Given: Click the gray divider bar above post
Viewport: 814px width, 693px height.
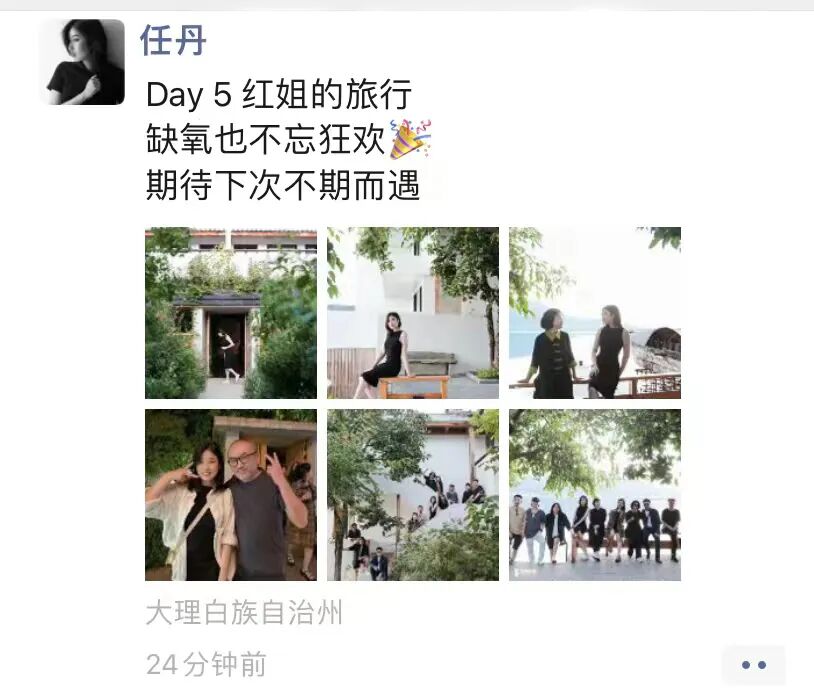Looking at the screenshot, I should coord(407,5).
